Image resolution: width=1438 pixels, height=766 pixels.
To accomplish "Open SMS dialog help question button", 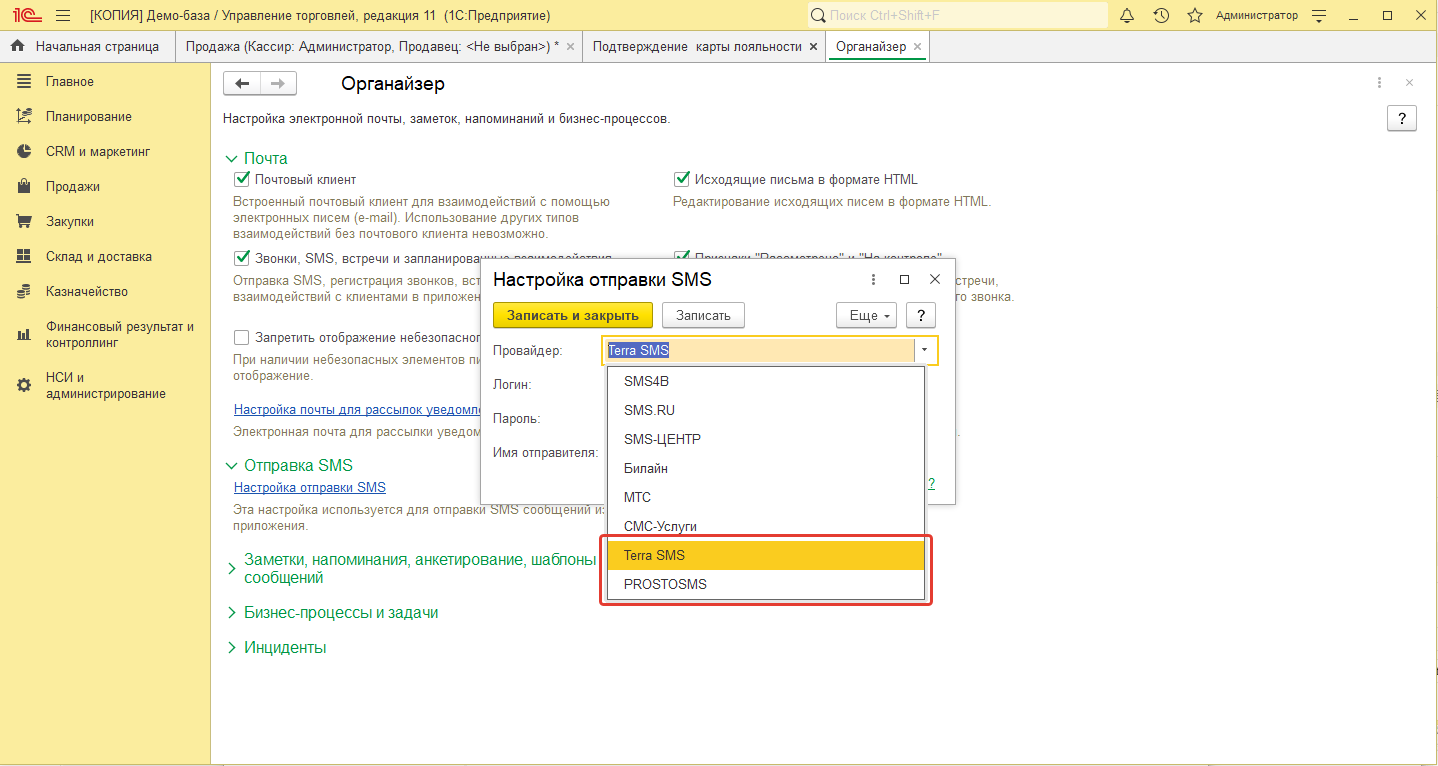I will click(921, 315).
